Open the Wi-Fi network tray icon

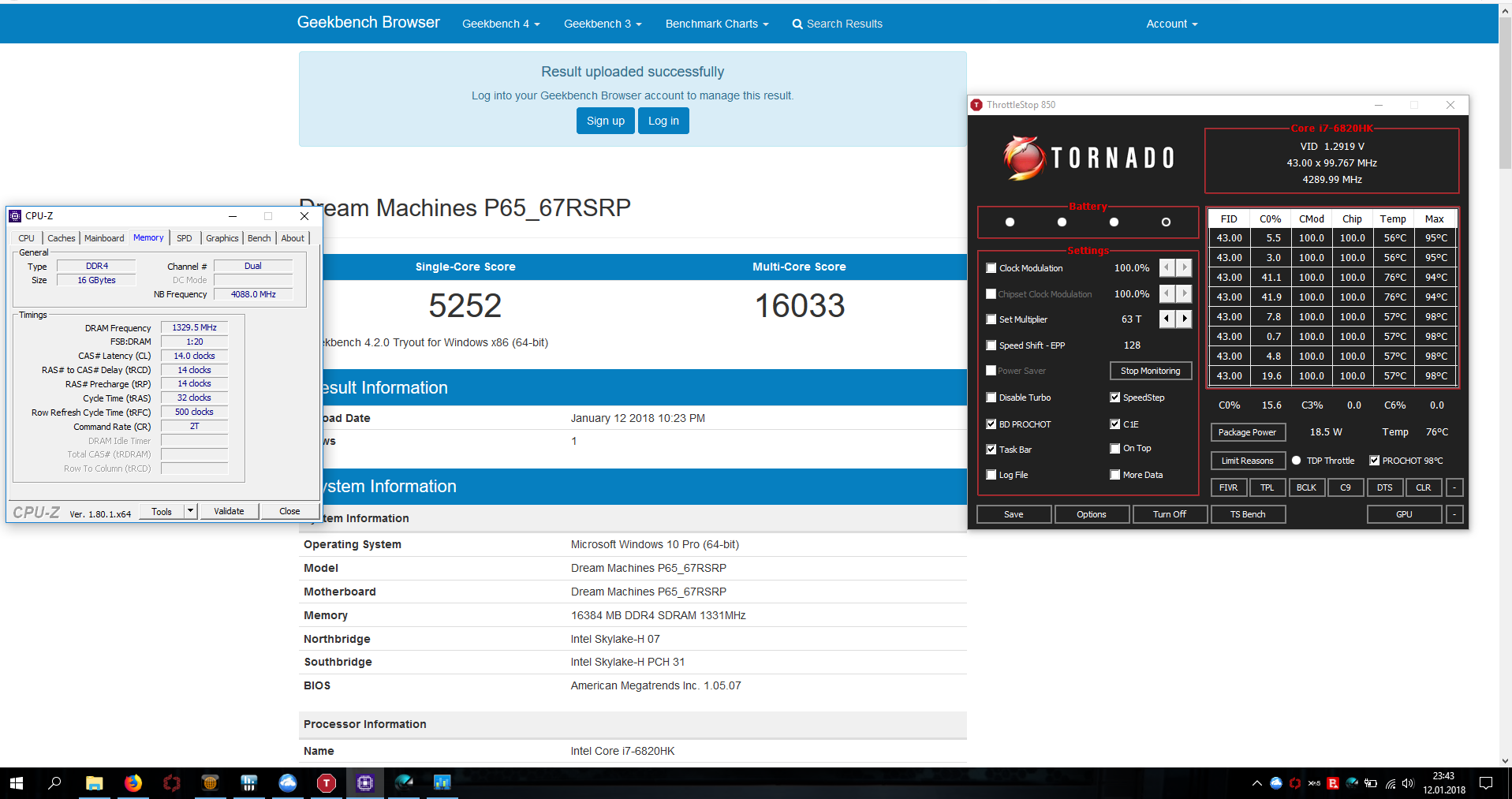(1390, 783)
